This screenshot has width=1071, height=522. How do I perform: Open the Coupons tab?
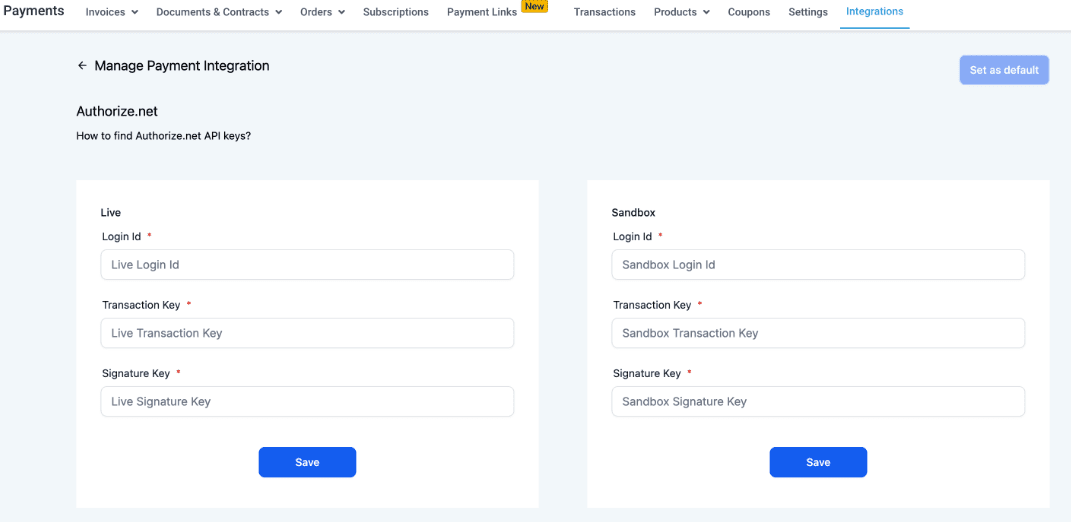click(x=749, y=12)
